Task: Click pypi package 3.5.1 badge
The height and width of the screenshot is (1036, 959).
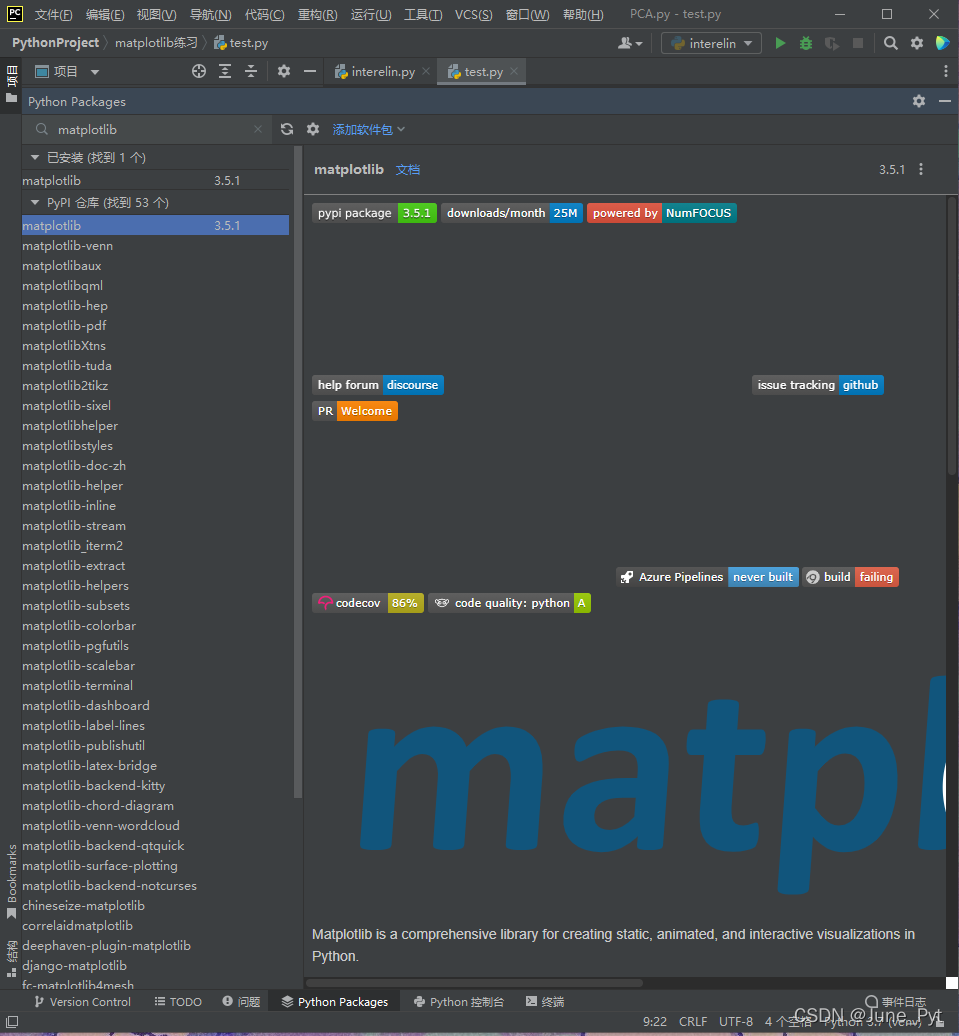Action: point(374,213)
